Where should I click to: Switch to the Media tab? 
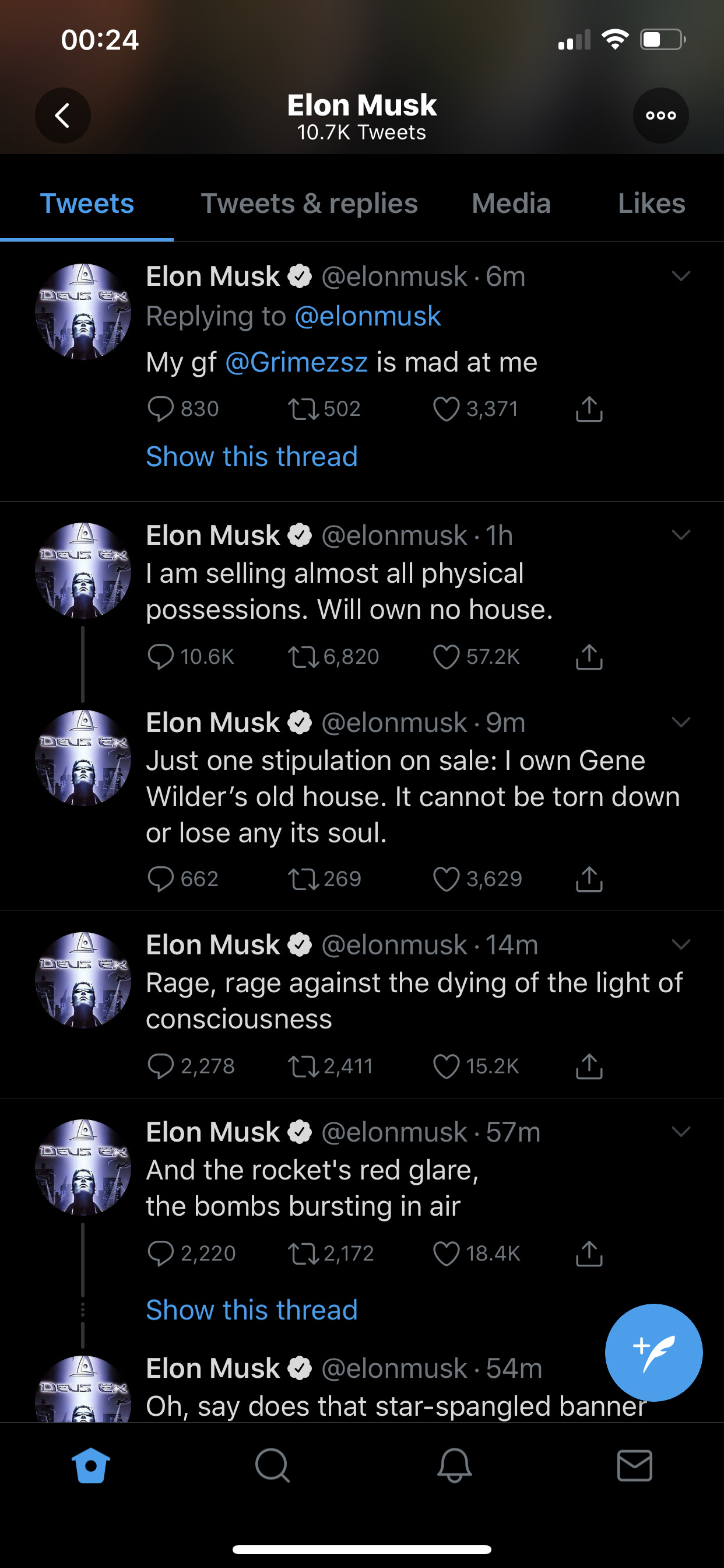[511, 204]
